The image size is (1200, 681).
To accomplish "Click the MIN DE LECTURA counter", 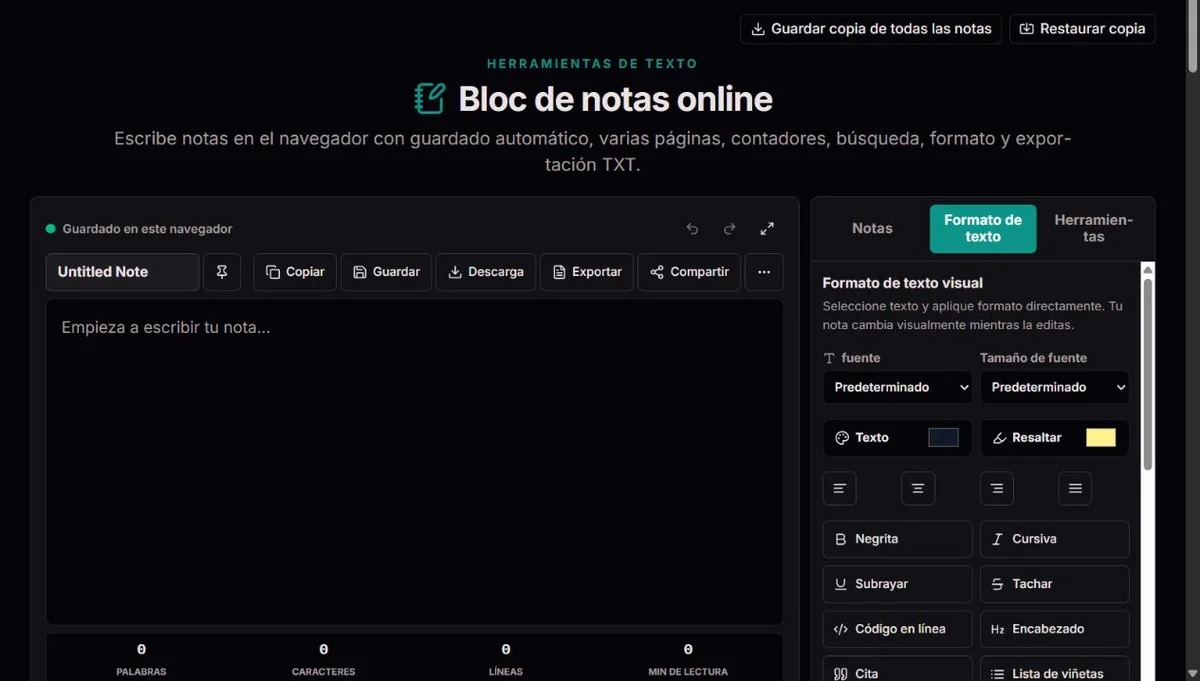I will pyautogui.click(x=688, y=660).
